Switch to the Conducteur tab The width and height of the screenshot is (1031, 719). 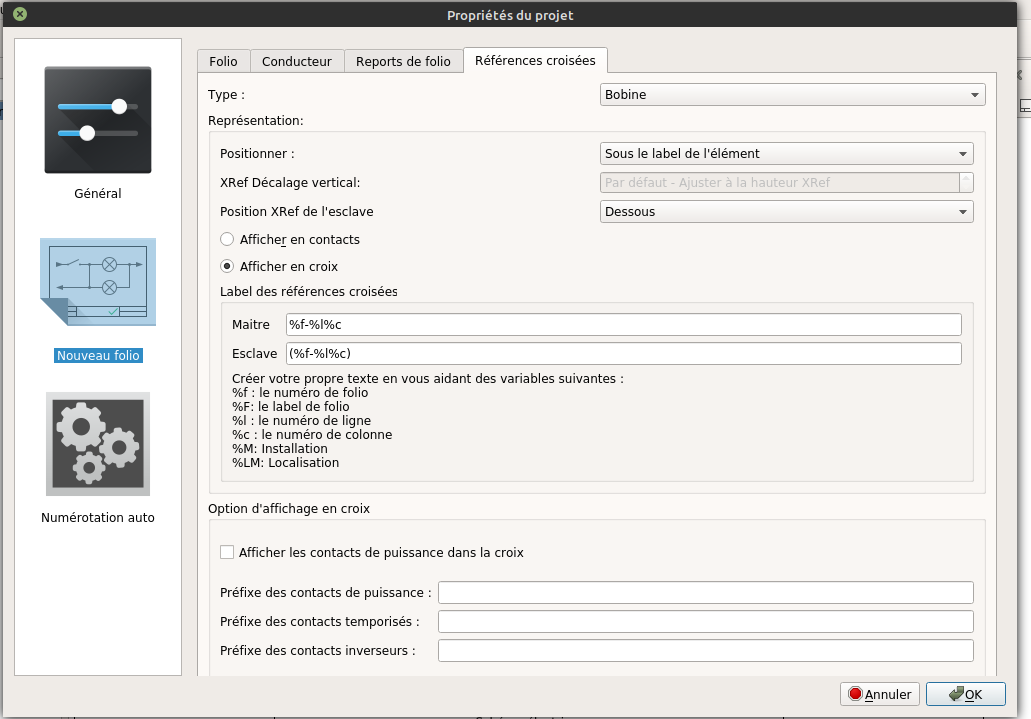pos(297,61)
